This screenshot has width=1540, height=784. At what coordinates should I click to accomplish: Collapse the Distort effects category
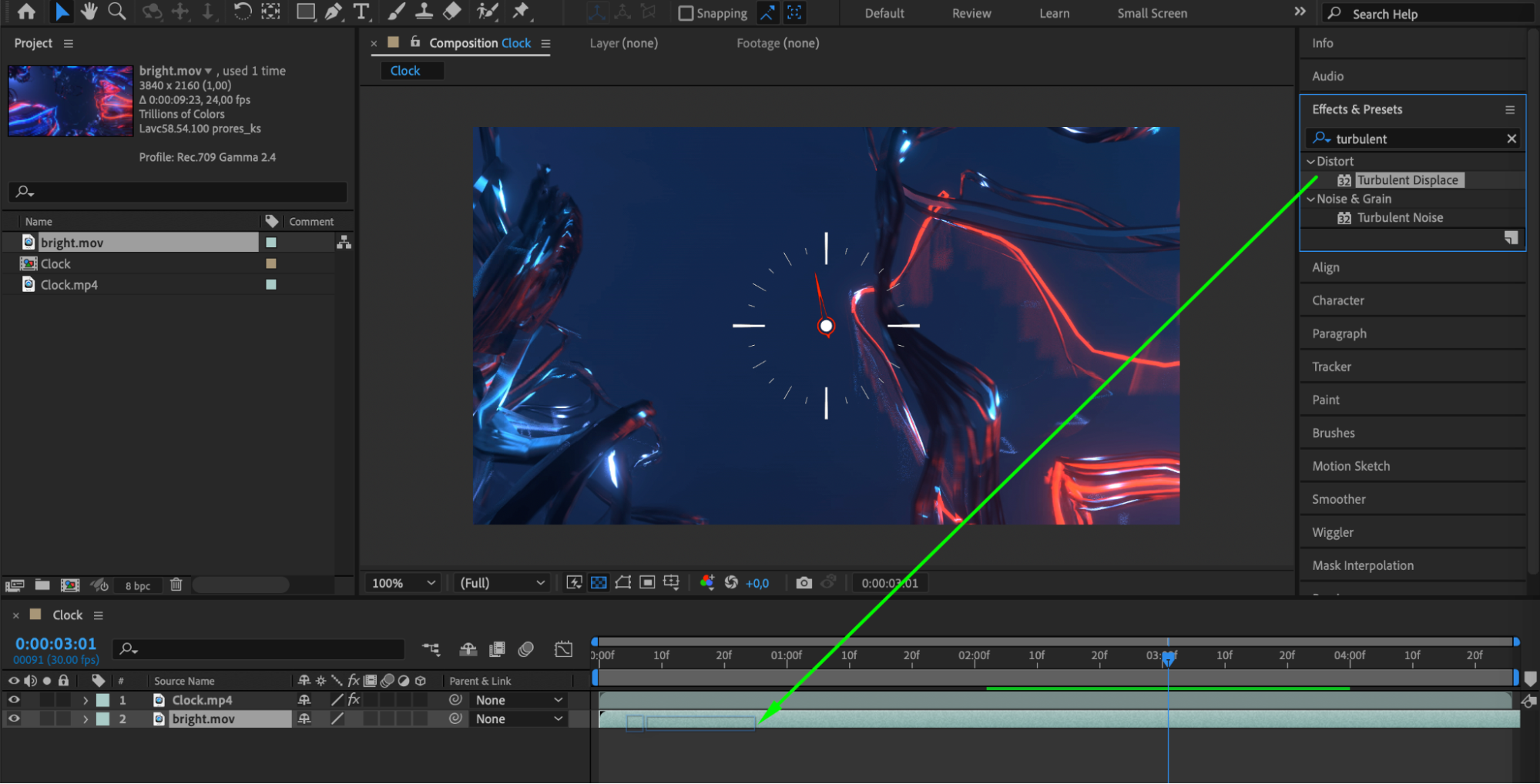coord(1310,162)
